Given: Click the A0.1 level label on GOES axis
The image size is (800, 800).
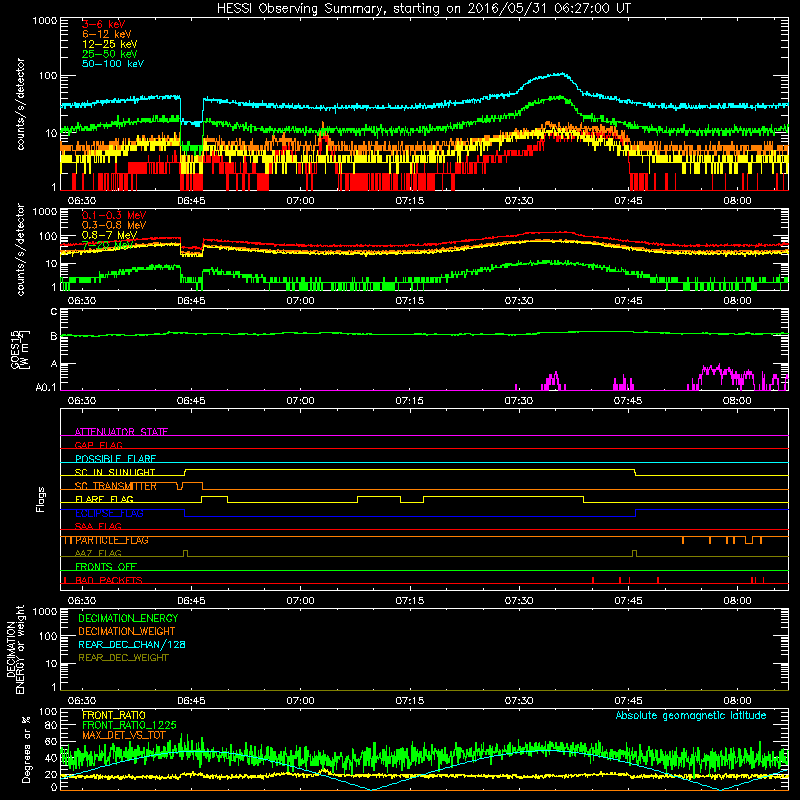Looking at the screenshot, I should click(46, 388).
